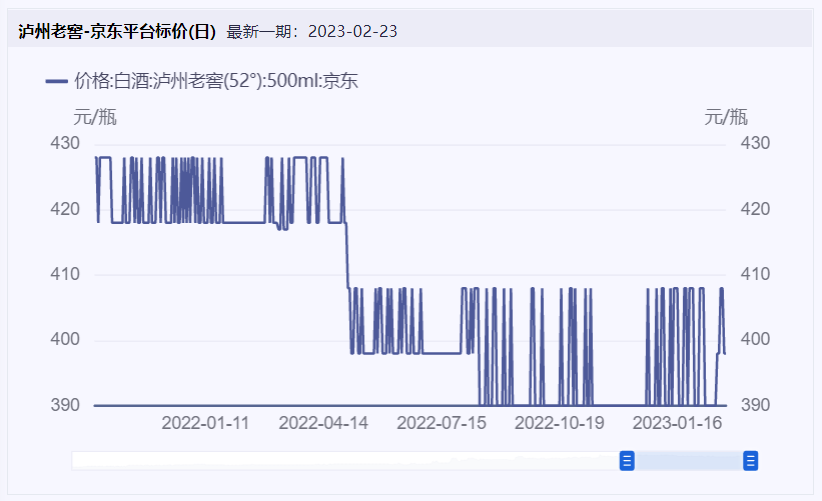Click legend label 价格:白酒:泸州老窖(52°):500ml:京东
The height and width of the screenshot is (501, 822).
click(216, 81)
